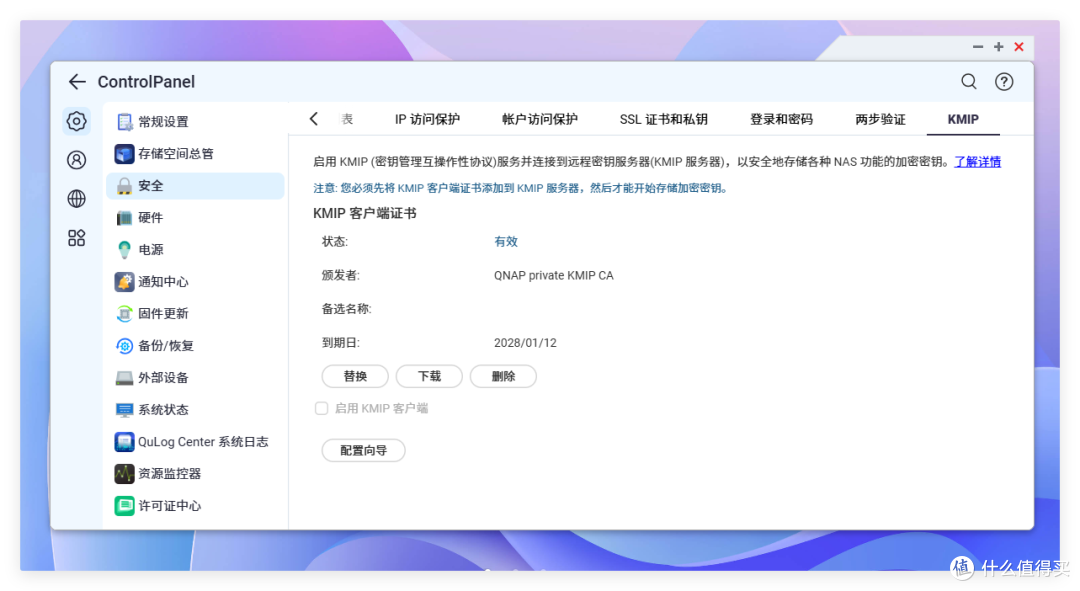
Task: Open 存储空间总管 in the sidebar
Action: click(196, 154)
